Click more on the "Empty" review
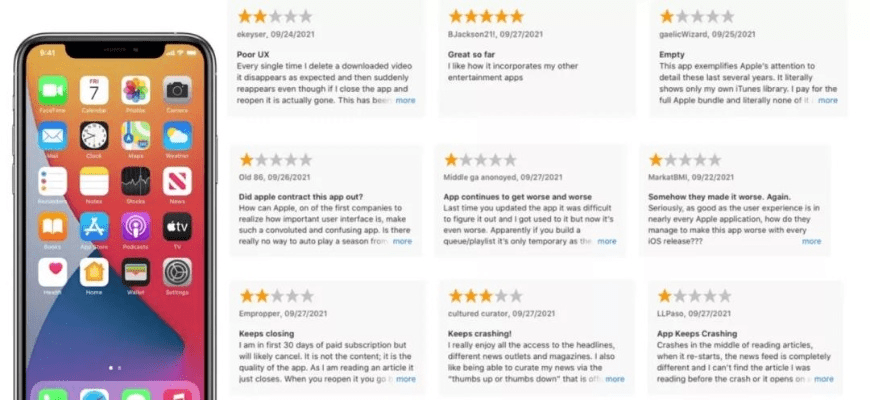Image resolution: width=870 pixels, height=400 pixels. pyautogui.click(x=827, y=100)
